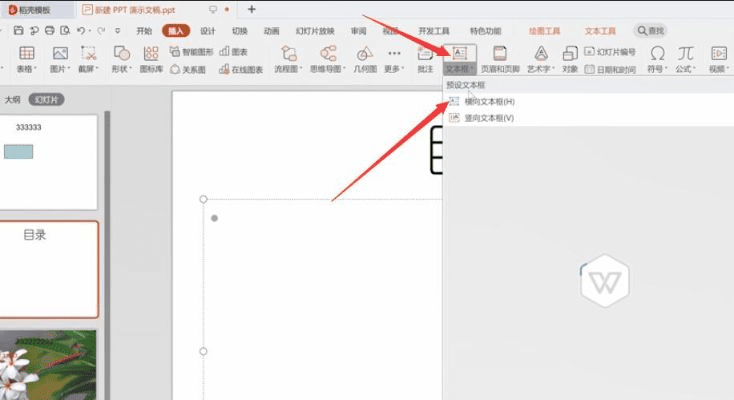Image resolution: width=734 pixels, height=400 pixels.
Task: Open Print Preview from quick access bar
Action: (65, 30)
